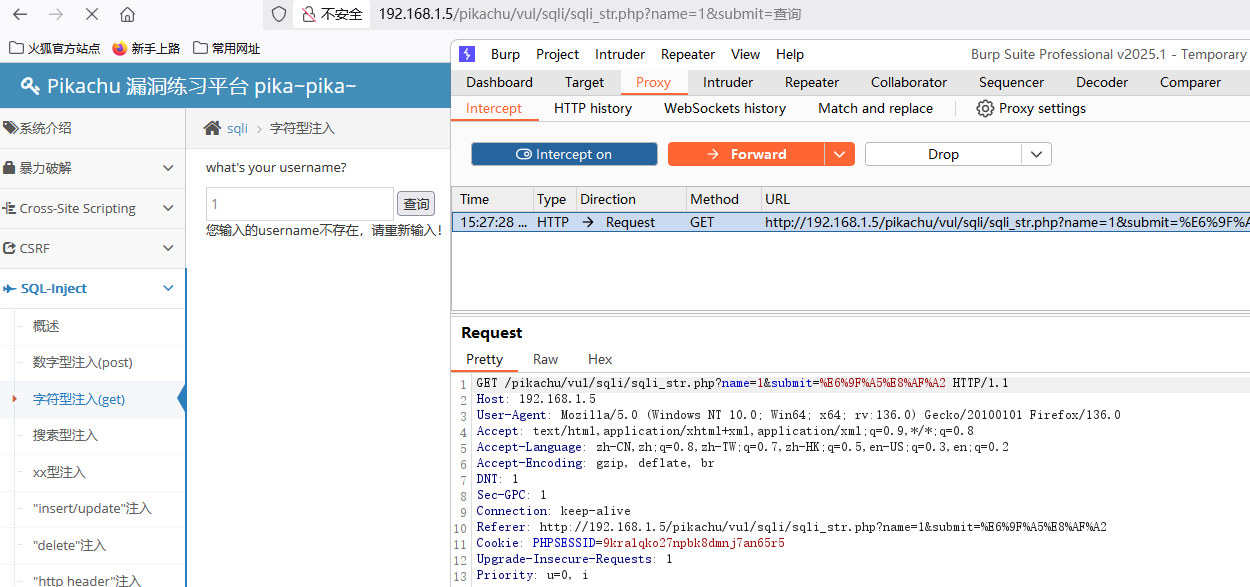The width and height of the screenshot is (1250, 587).
Task: Switch request view to Raw
Action: (x=545, y=359)
